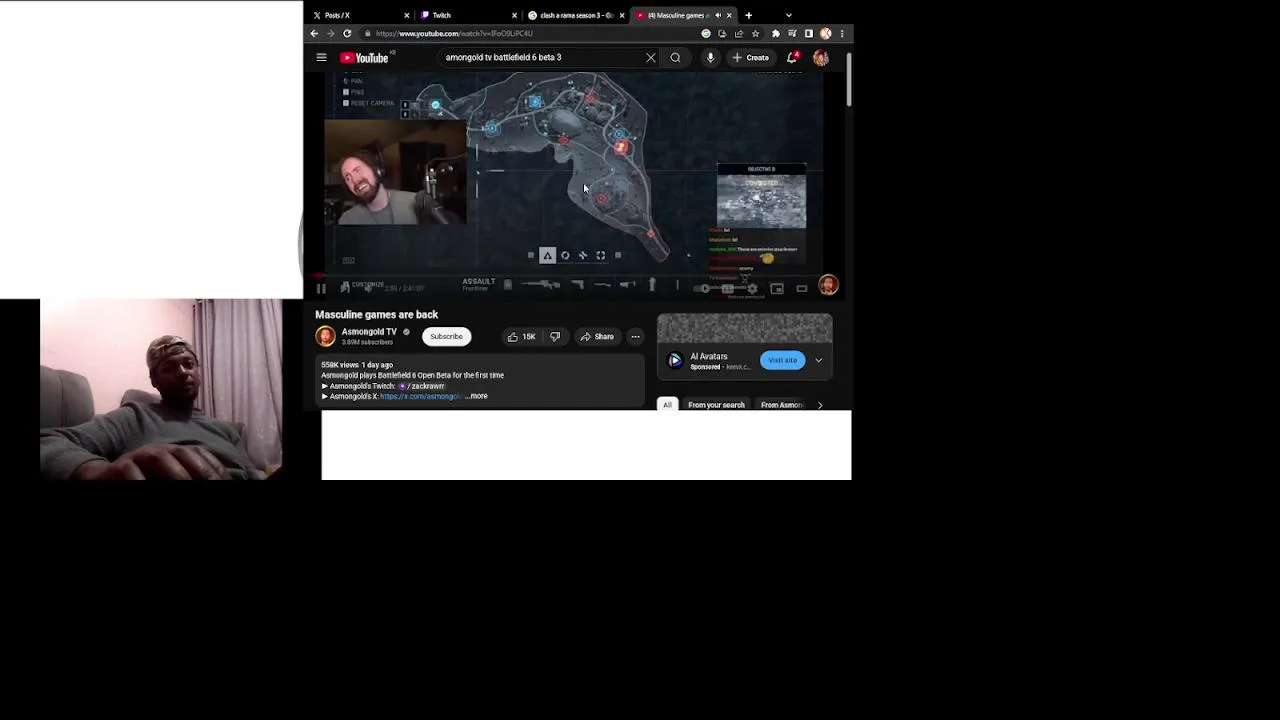Go back with browser back arrow
1280x720 pixels.
314,33
